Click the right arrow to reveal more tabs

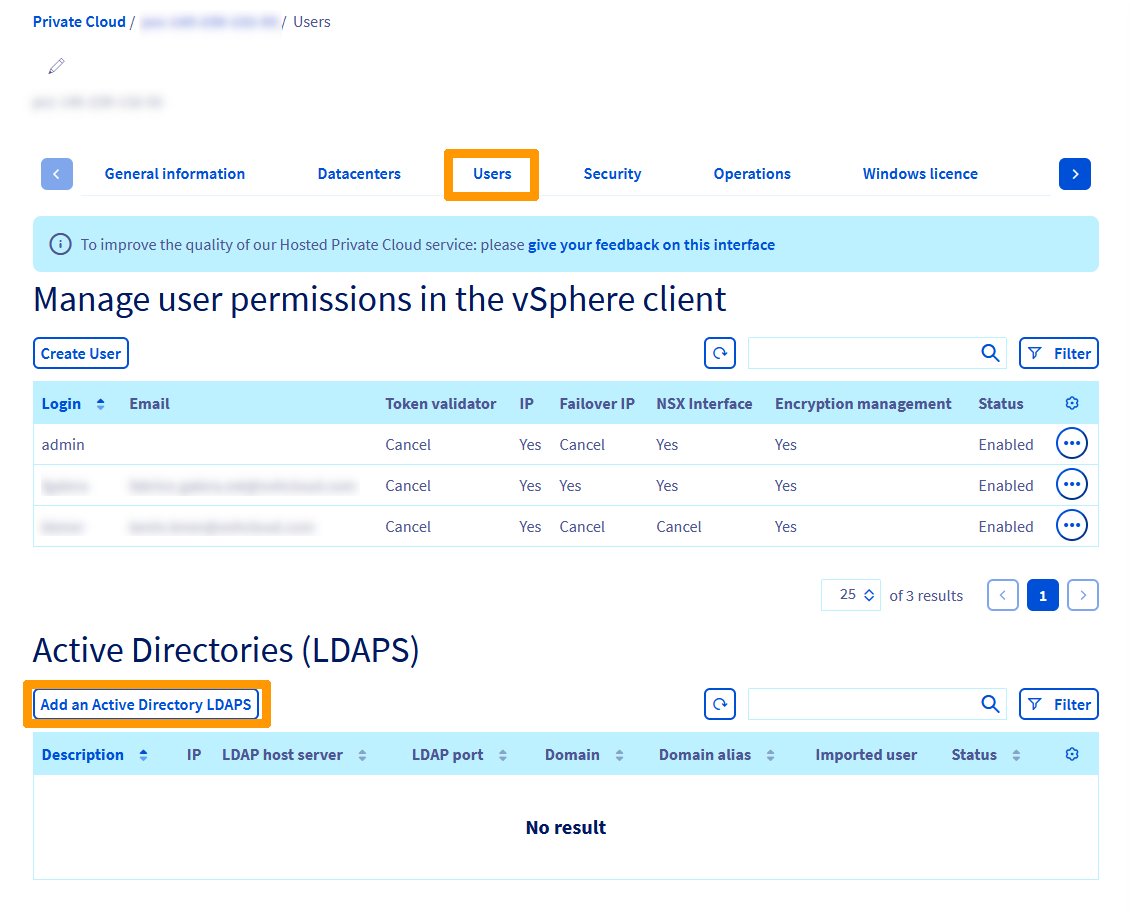(1074, 173)
